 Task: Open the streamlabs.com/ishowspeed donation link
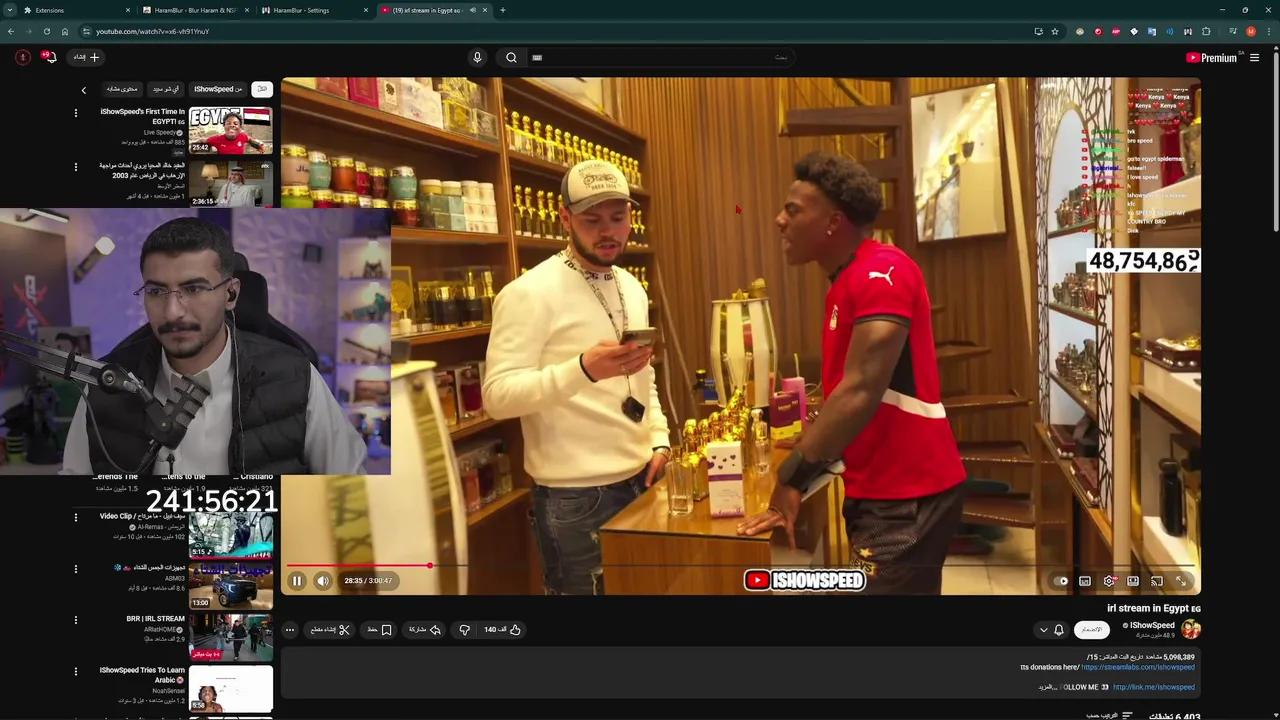pyautogui.click(x=1138, y=667)
